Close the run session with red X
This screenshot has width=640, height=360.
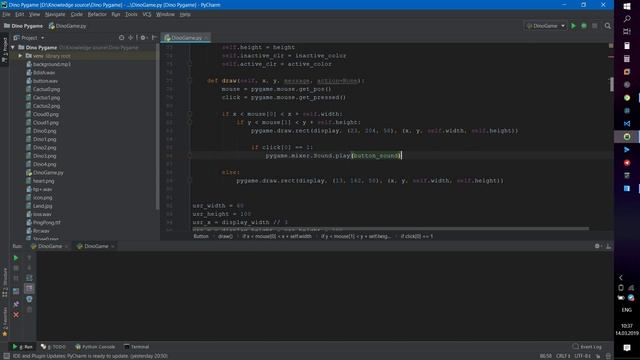point(16,315)
